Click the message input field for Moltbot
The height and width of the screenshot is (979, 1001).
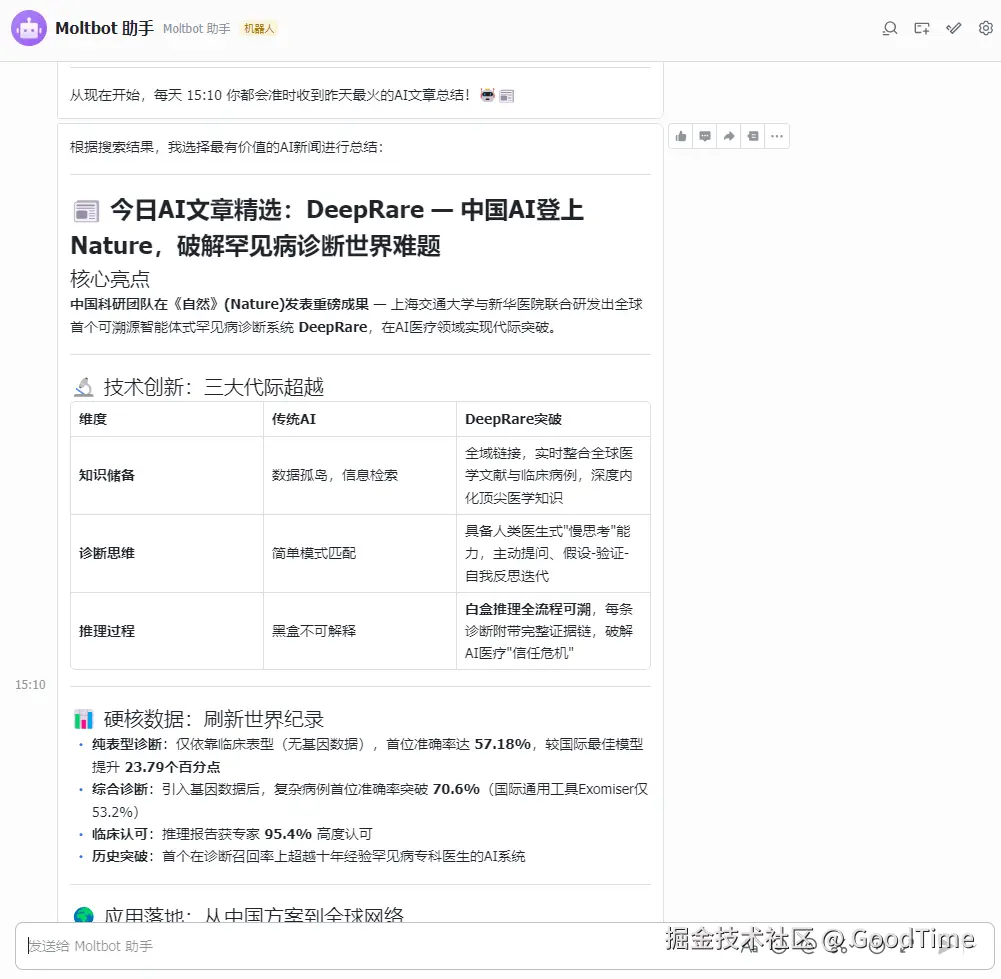504,946
